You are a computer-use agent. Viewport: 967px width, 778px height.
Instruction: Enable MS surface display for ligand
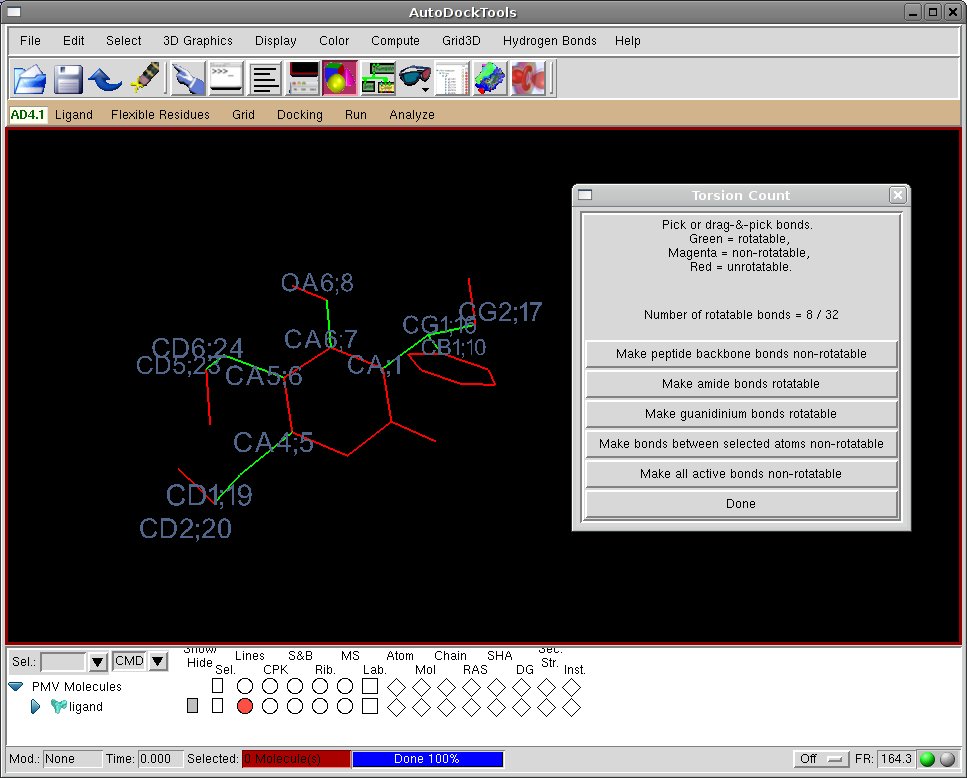(x=345, y=706)
